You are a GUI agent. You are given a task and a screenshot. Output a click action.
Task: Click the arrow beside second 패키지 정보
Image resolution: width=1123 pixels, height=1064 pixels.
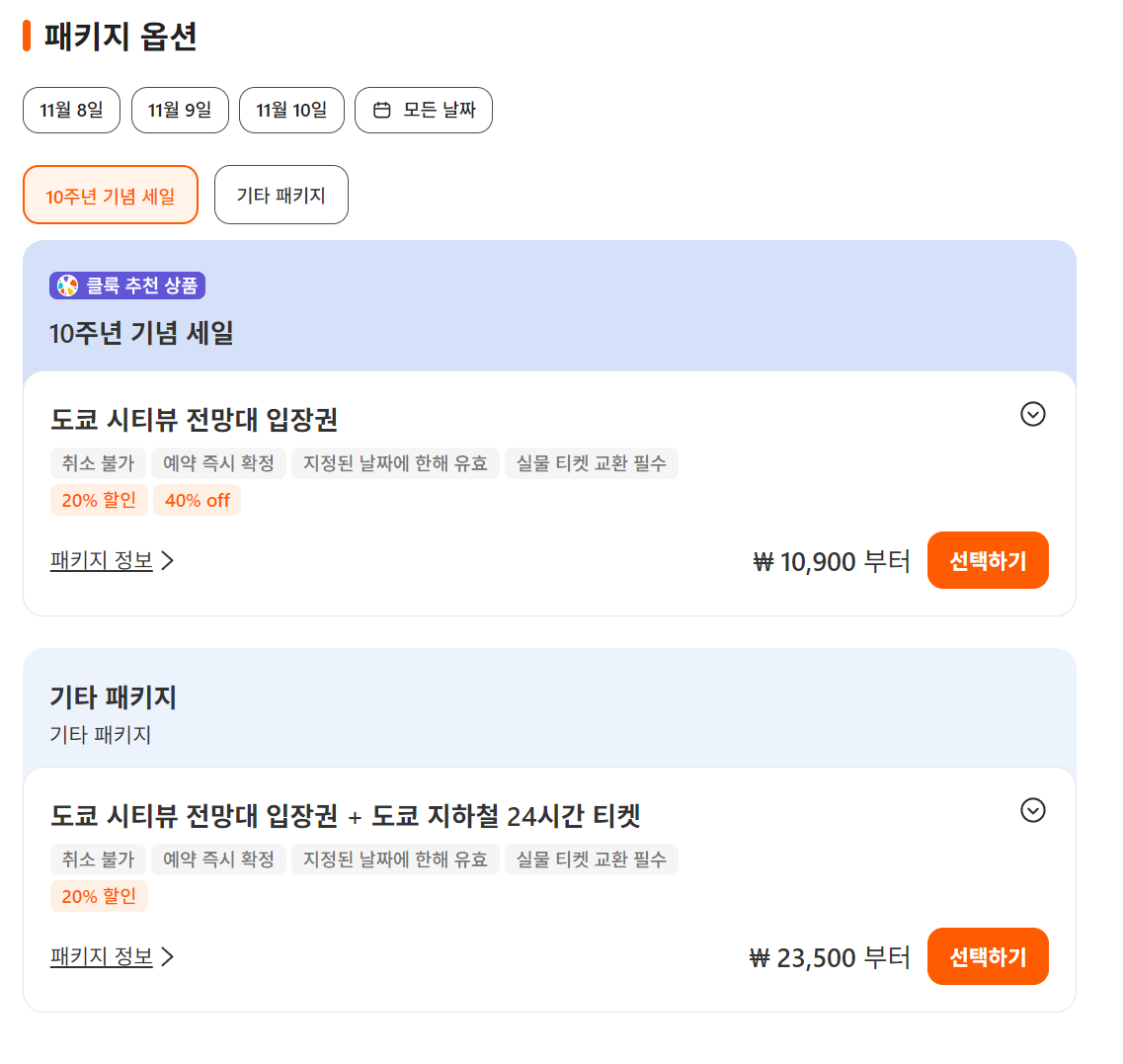click(x=168, y=956)
